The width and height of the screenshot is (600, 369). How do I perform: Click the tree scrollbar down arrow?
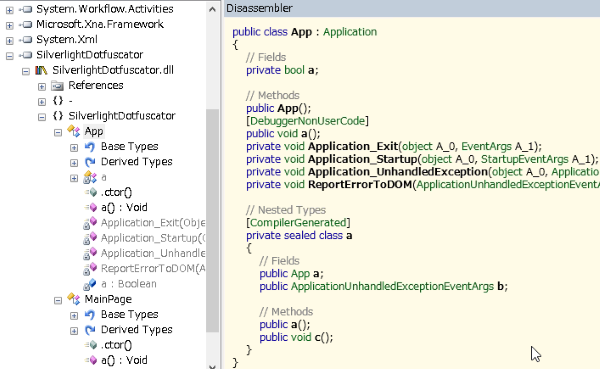click(212, 366)
